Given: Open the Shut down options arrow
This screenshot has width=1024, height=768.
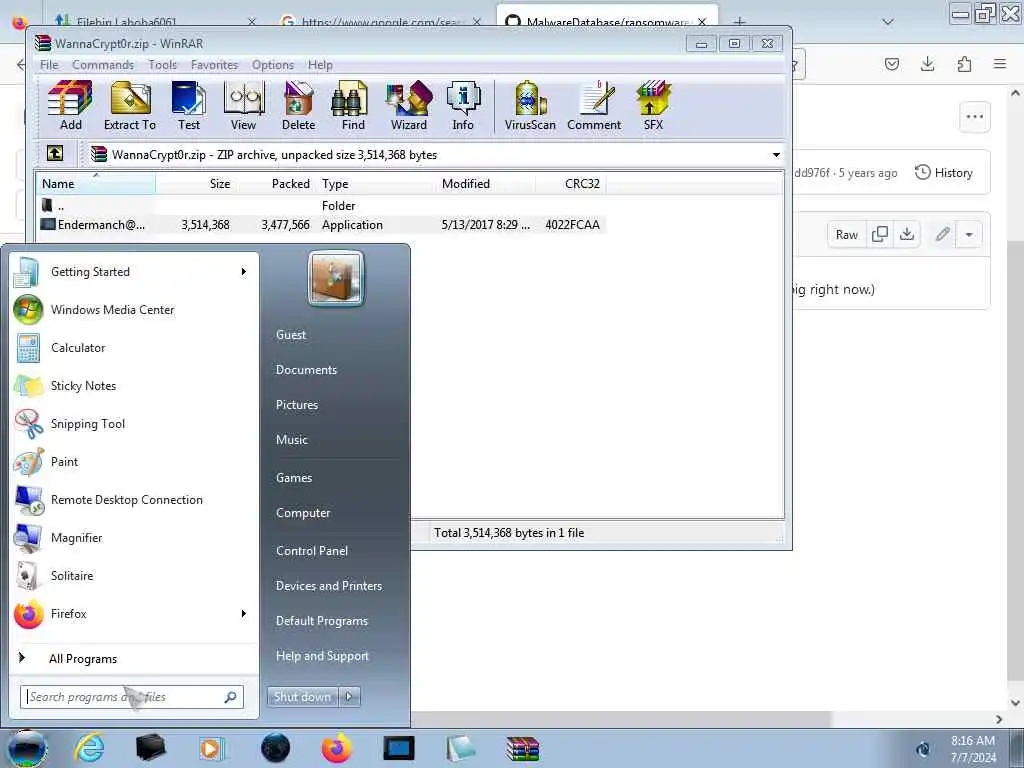Looking at the screenshot, I should click(x=349, y=697).
